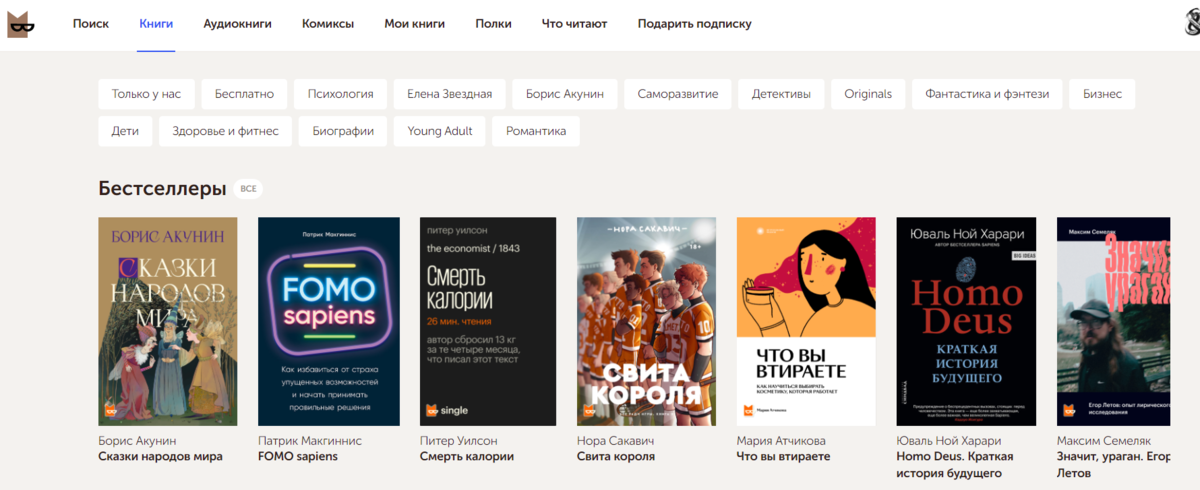This screenshot has height=490, width=1200.
Task: Select the Книги tab
Action: pyautogui.click(x=157, y=24)
